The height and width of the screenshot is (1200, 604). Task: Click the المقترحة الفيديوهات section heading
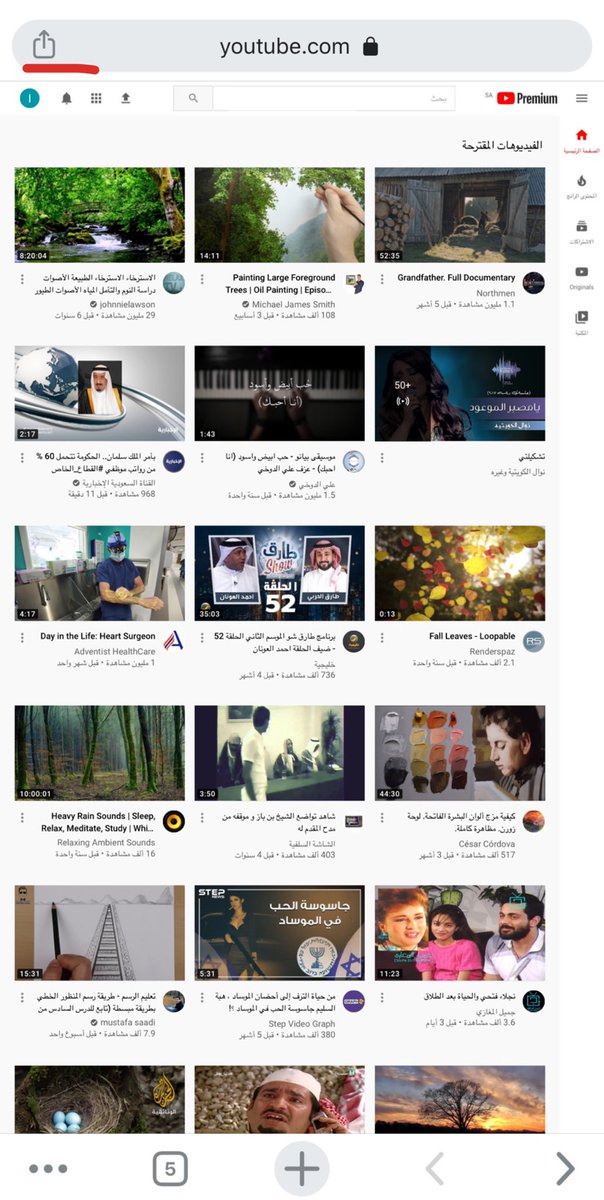pyautogui.click(x=502, y=146)
